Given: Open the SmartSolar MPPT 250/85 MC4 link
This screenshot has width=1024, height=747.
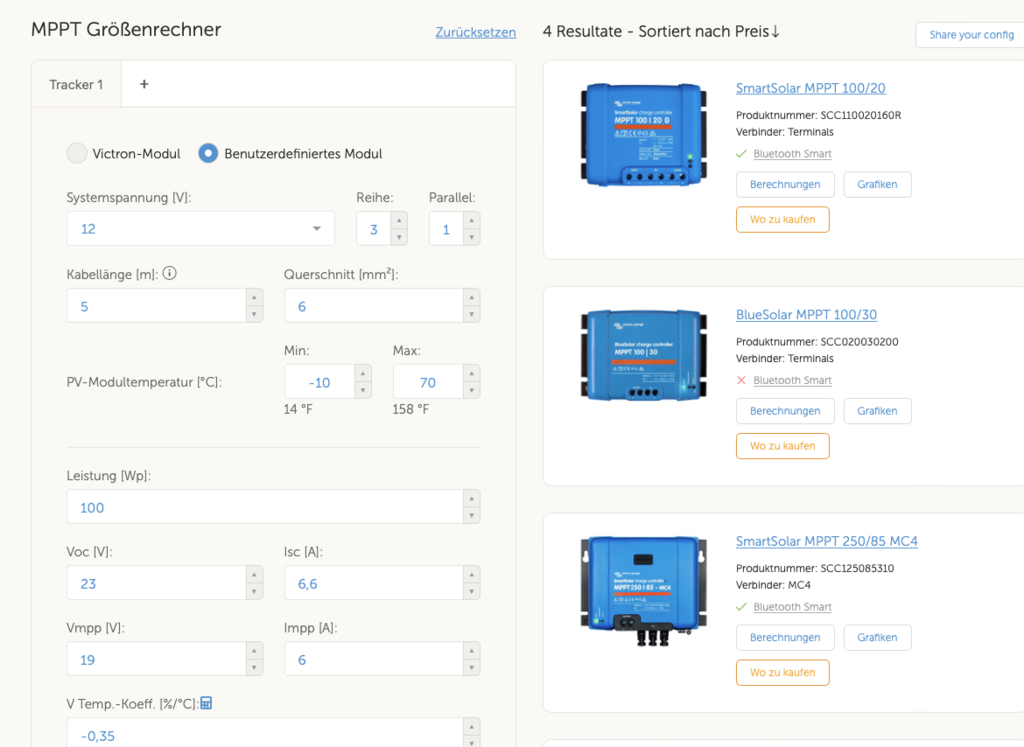Looking at the screenshot, I should (826, 541).
